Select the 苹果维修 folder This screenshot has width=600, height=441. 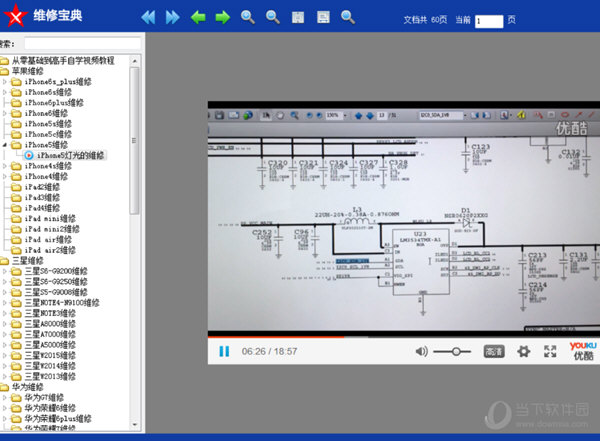tap(28, 71)
